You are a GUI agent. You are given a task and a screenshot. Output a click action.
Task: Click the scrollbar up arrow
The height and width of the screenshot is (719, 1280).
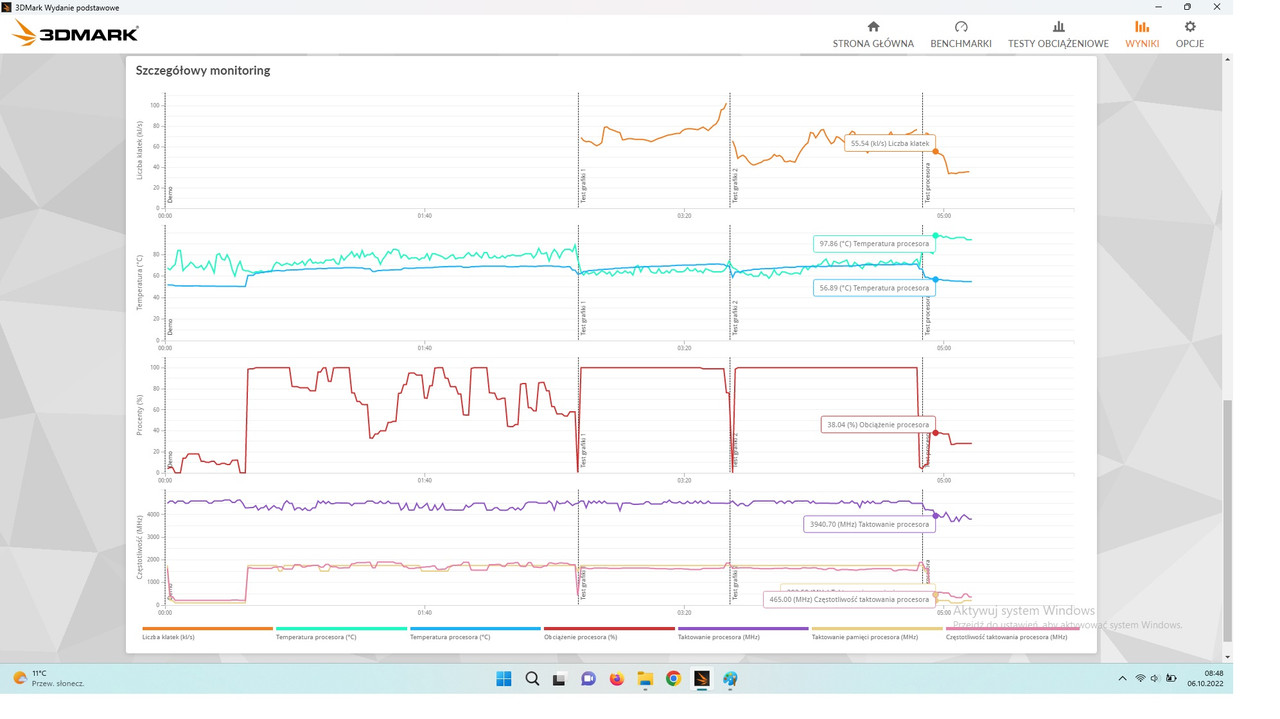pos(1227,60)
